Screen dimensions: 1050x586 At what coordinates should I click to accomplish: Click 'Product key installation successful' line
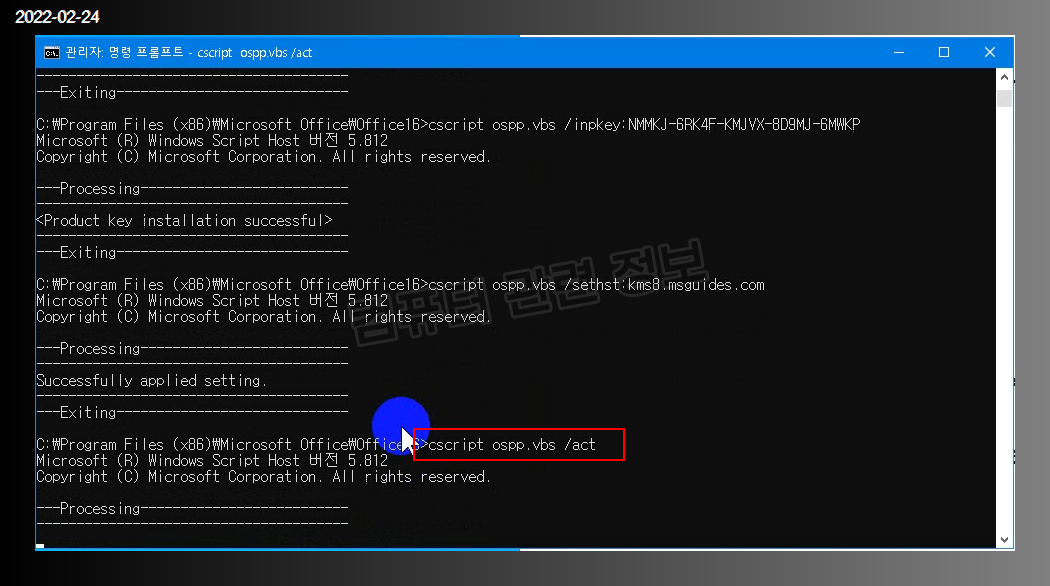tap(184, 220)
